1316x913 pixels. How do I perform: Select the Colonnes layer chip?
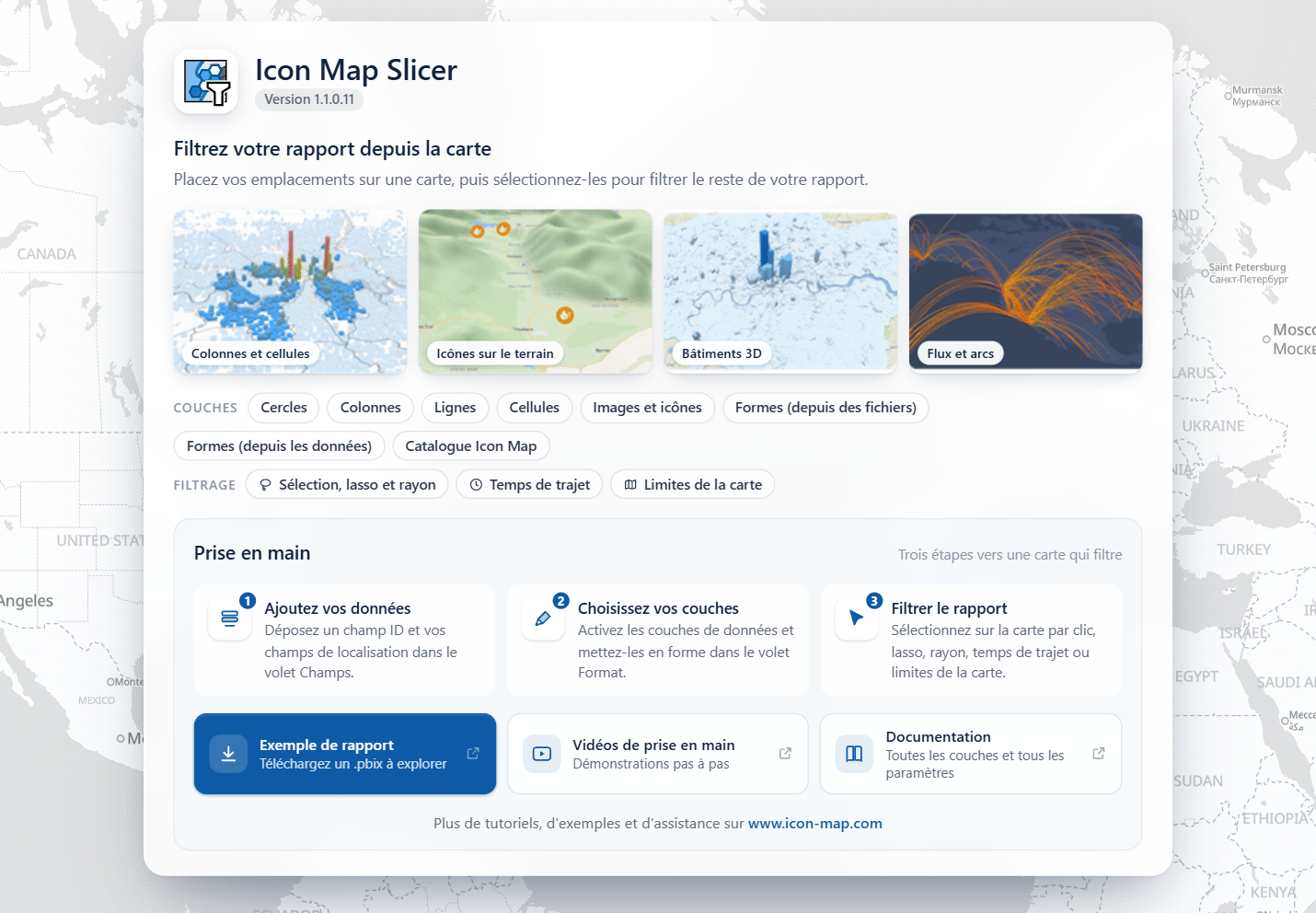(371, 408)
